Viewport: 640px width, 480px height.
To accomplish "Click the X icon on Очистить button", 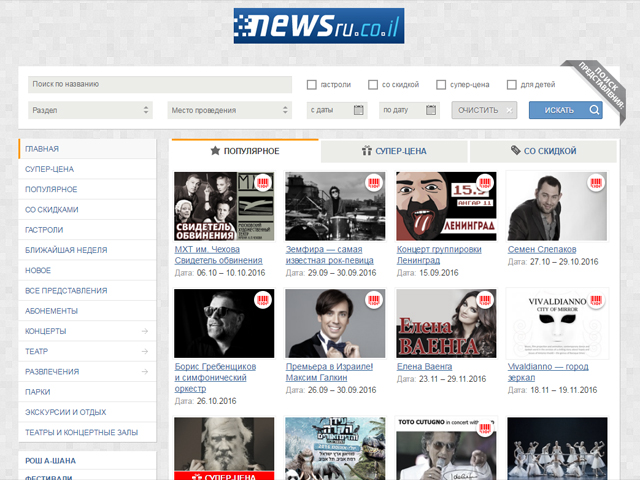I will tap(509, 110).
